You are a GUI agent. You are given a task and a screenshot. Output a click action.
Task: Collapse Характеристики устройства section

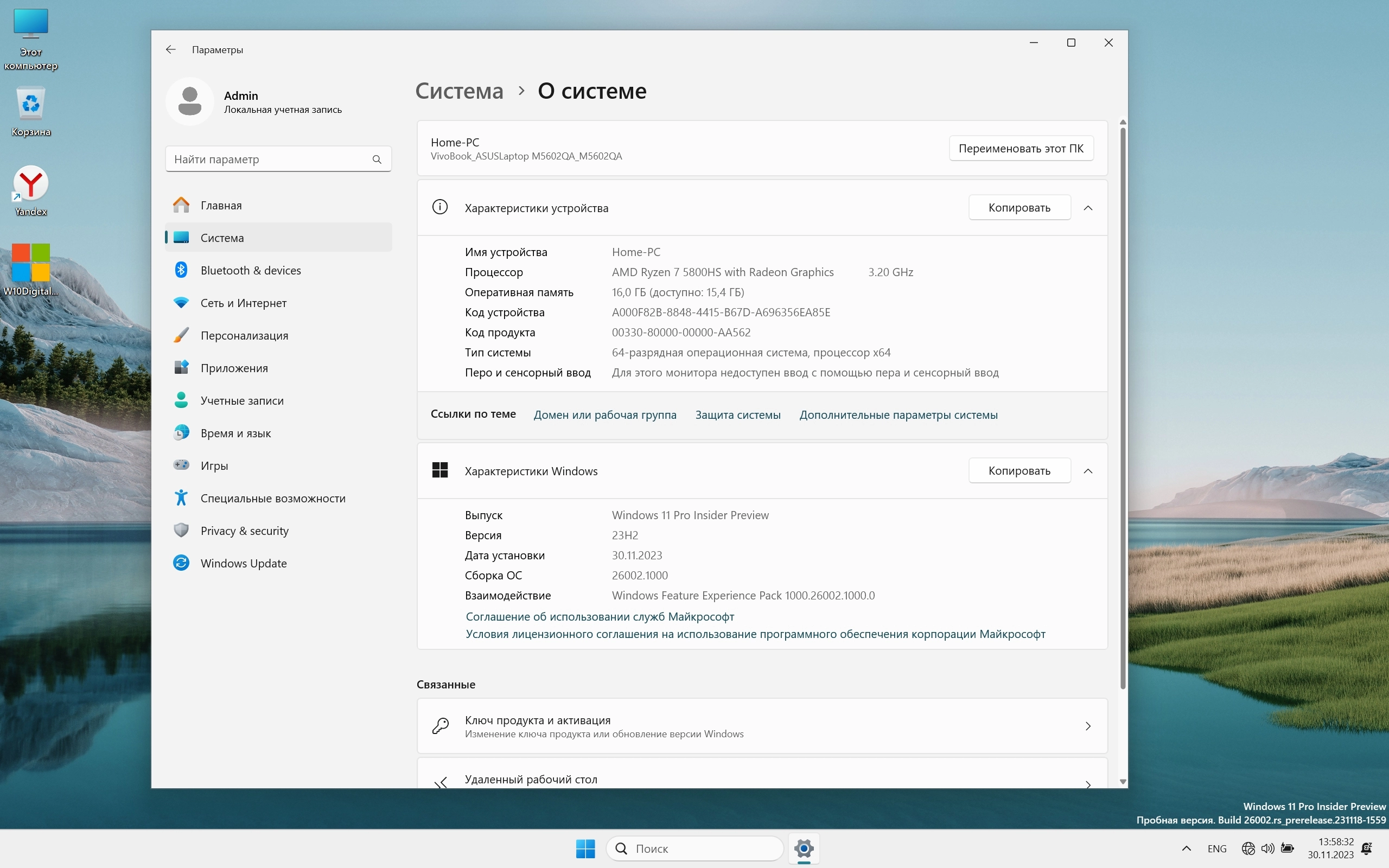click(1088, 208)
